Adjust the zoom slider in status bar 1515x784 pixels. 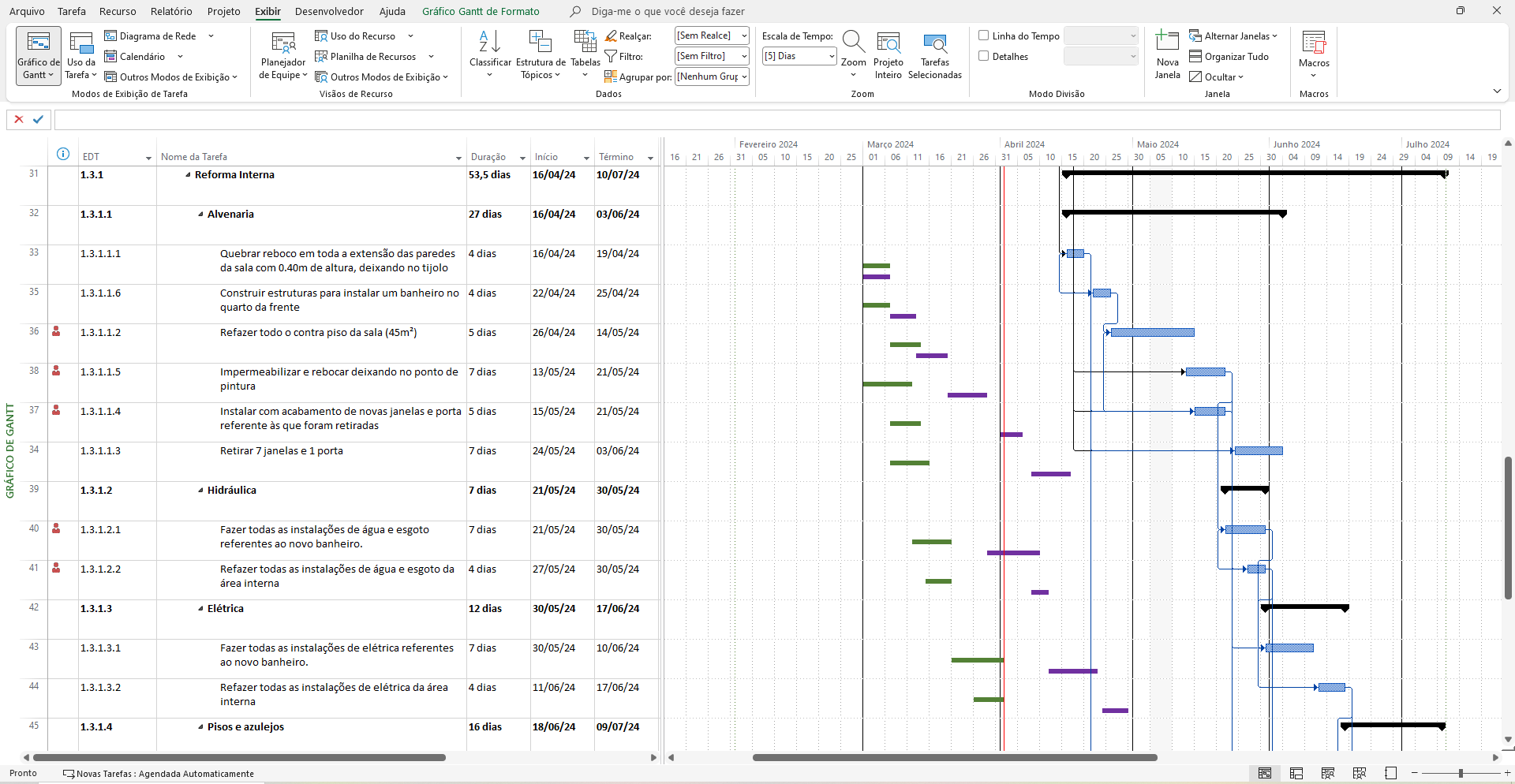[x=1461, y=773]
